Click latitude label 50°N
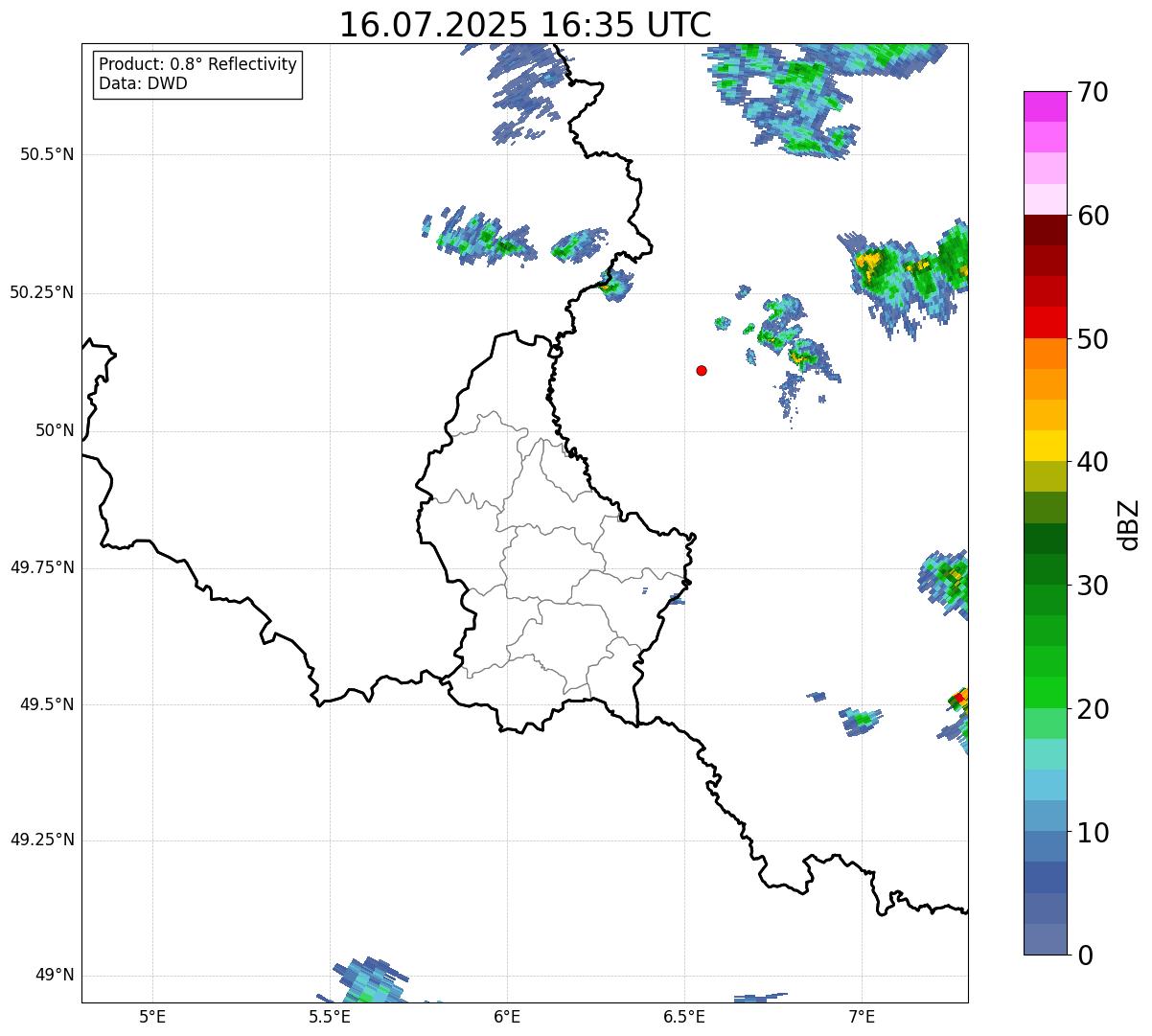 pos(56,430)
